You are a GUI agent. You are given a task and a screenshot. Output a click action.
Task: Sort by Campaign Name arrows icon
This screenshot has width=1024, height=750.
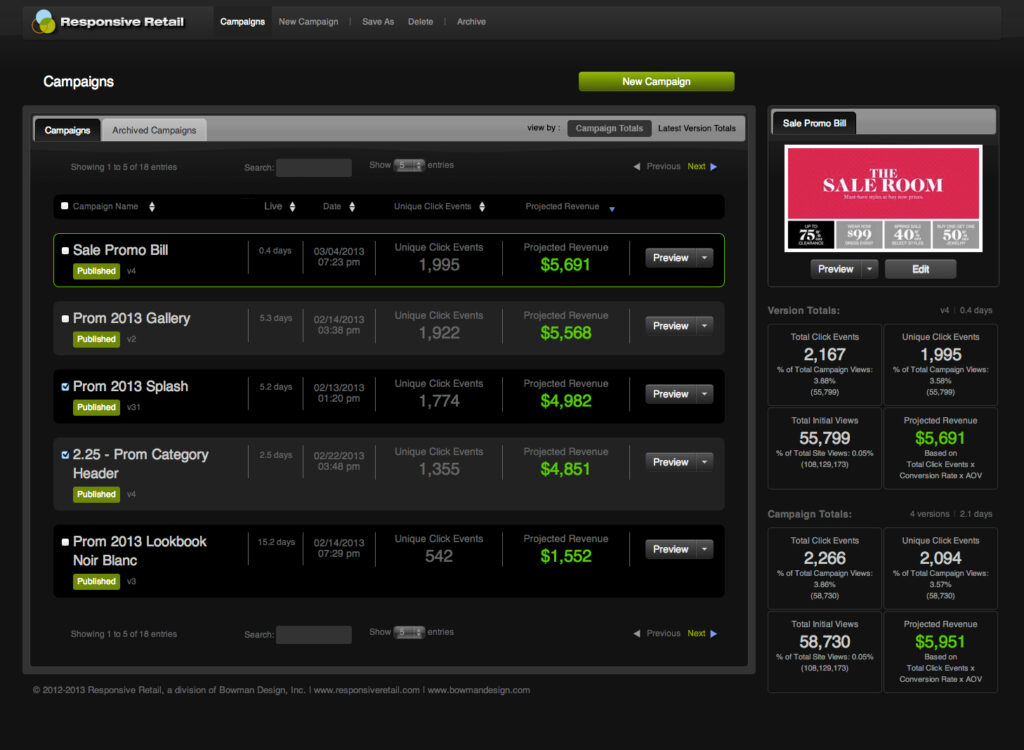click(152, 206)
